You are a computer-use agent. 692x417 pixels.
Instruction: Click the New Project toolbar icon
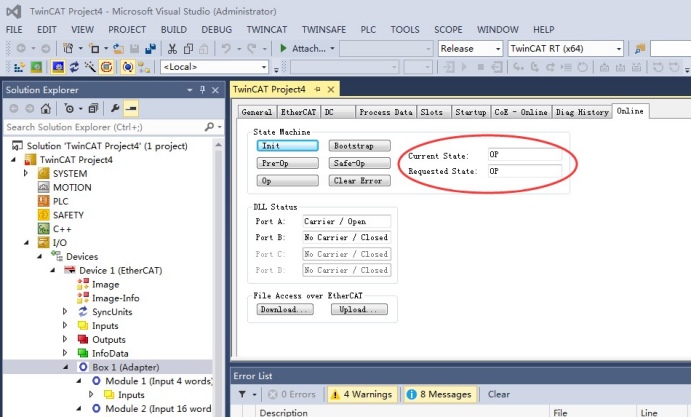tap(68, 48)
